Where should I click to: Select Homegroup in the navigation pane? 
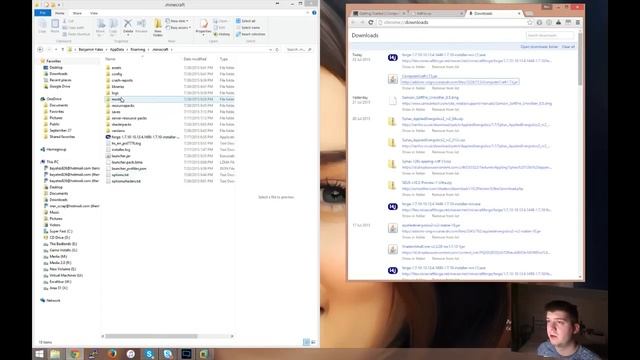click(x=56, y=149)
